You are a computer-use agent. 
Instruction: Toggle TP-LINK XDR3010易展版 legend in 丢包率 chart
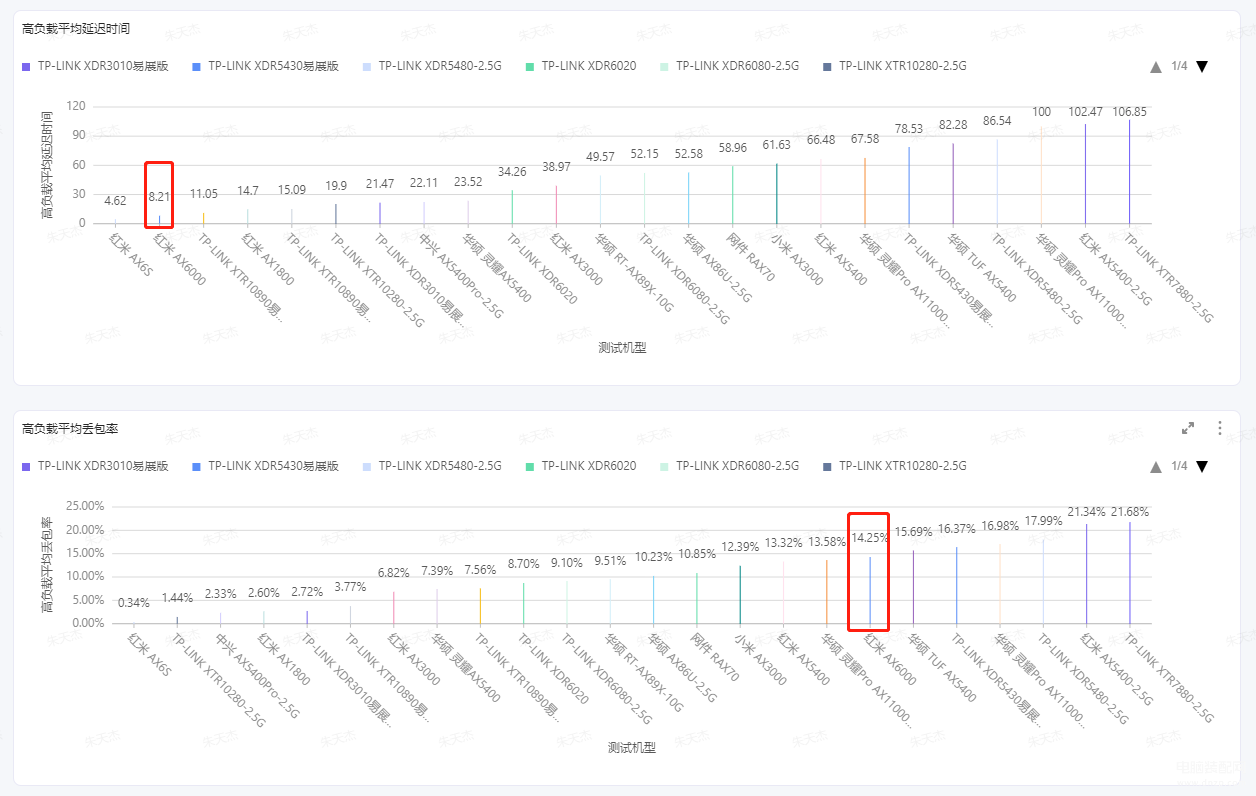coord(95,466)
